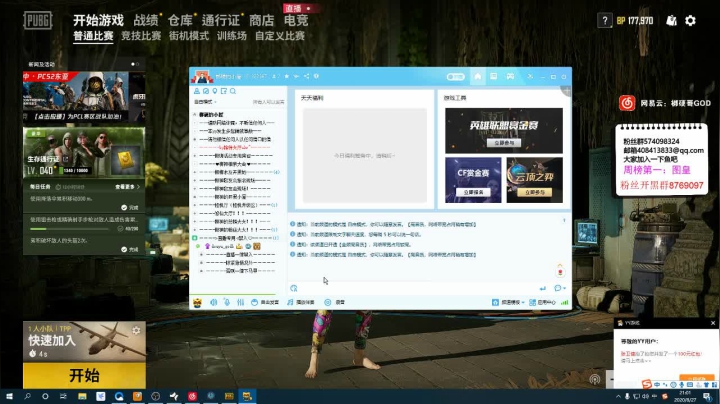The width and height of the screenshot is (720, 404).
Task: Select the gamepad tab in YY header
Action: pyautogui.click(x=510, y=76)
